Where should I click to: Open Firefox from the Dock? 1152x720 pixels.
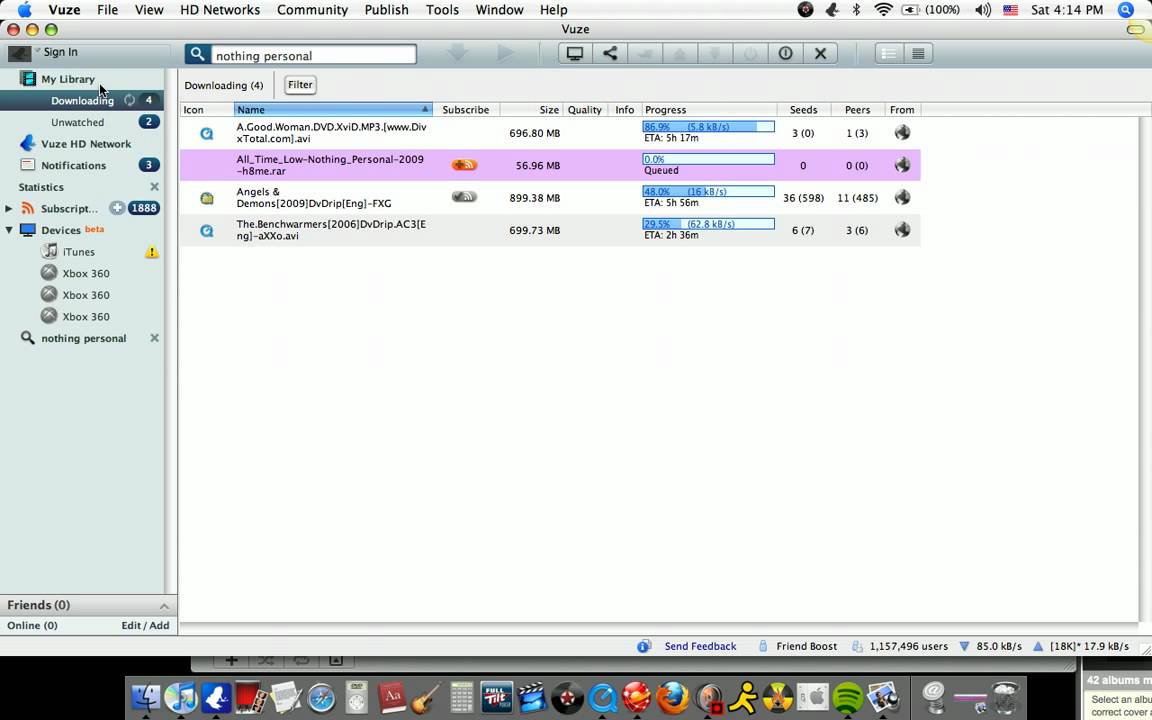click(x=672, y=697)
